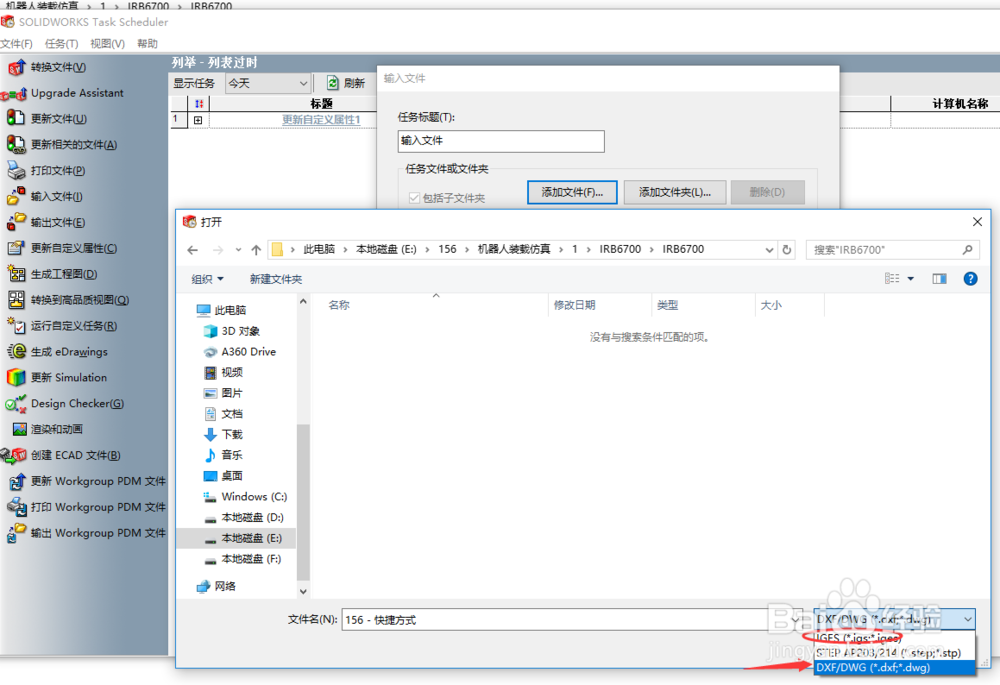The height and width of the screenshot is (685, 1000).
Task: Click the 添加文件夹(L)... button
Action: [x=675, y=192]
